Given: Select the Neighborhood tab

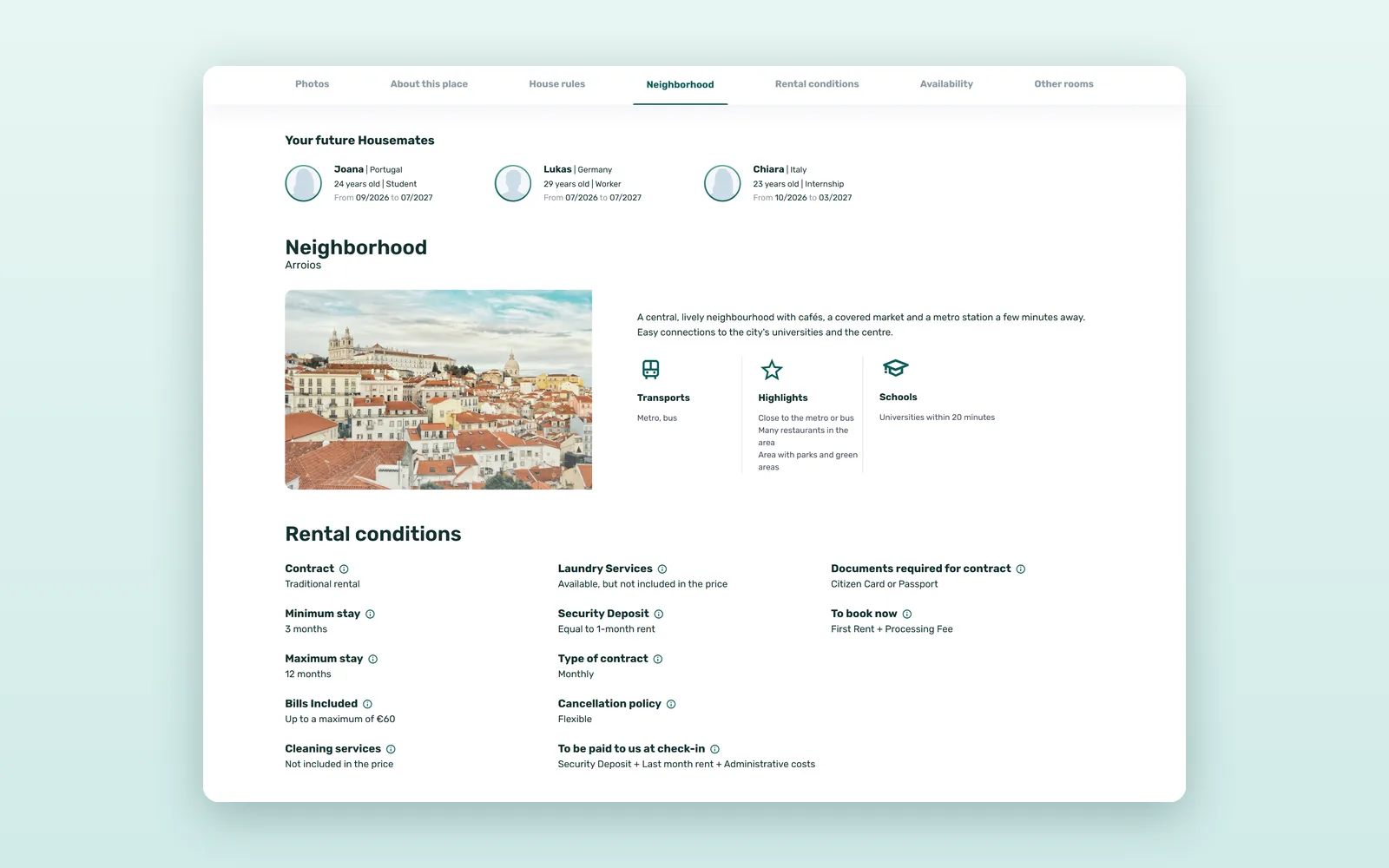Looking at the screenshot, I should click(681, 85).
